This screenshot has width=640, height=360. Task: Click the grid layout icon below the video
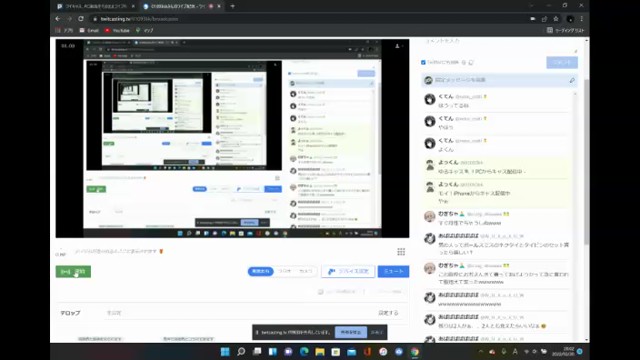401,252
